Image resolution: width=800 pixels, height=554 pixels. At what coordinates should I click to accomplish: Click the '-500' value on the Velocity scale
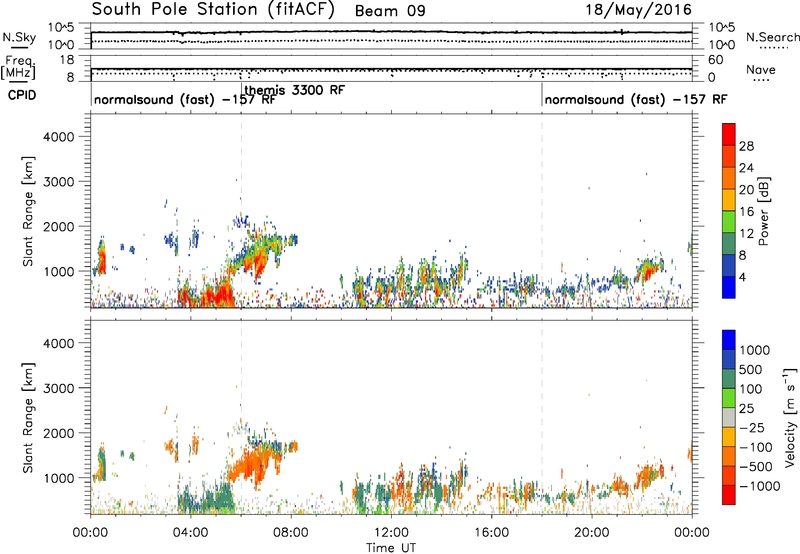pos(755,466)
